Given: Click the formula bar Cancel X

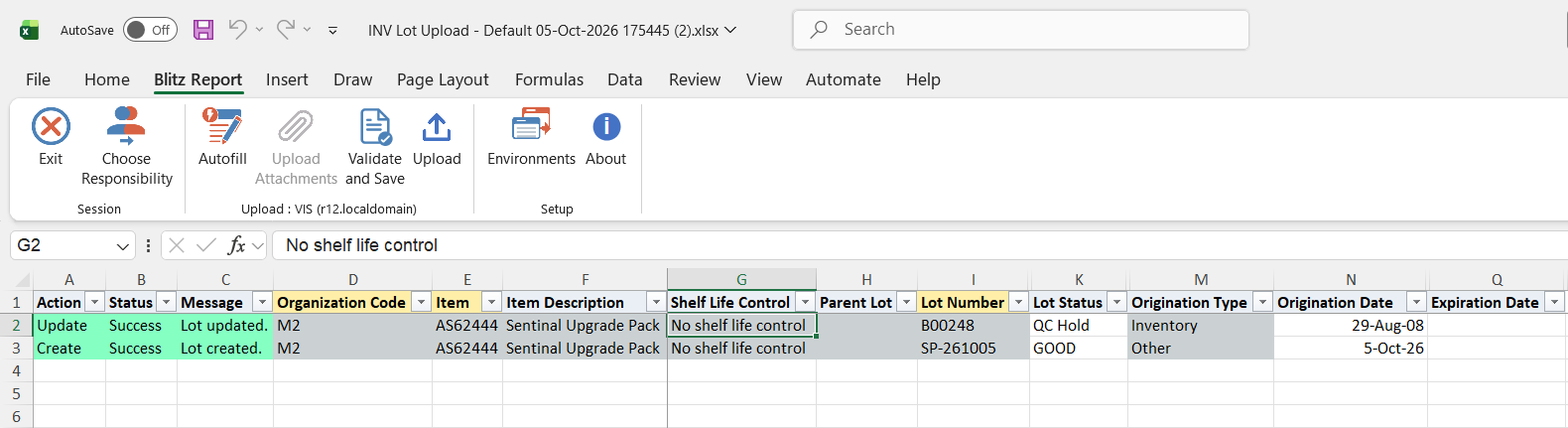Looking at the screenshot, I should pos(177,245).
